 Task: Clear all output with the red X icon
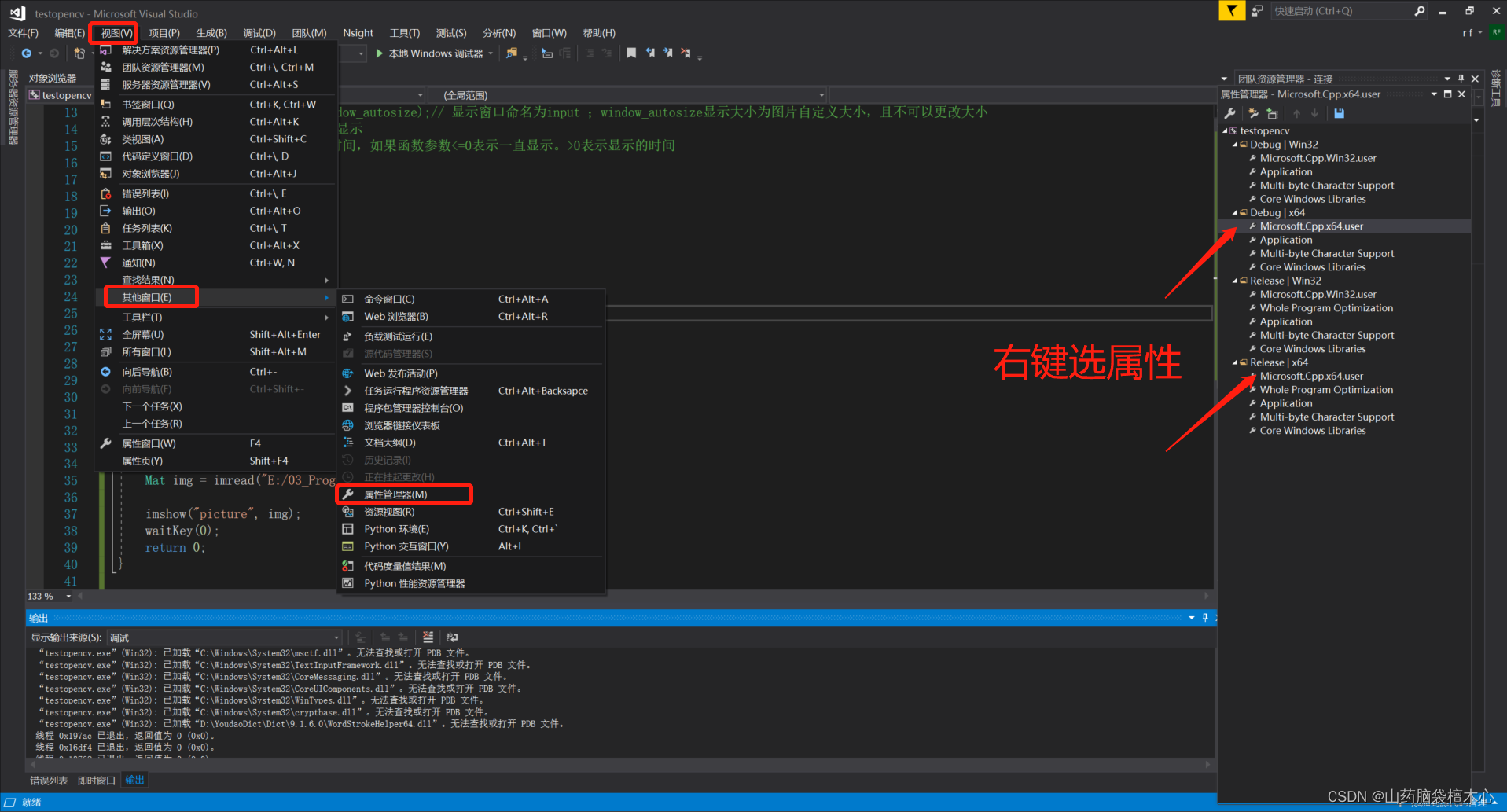coord(428,637)
